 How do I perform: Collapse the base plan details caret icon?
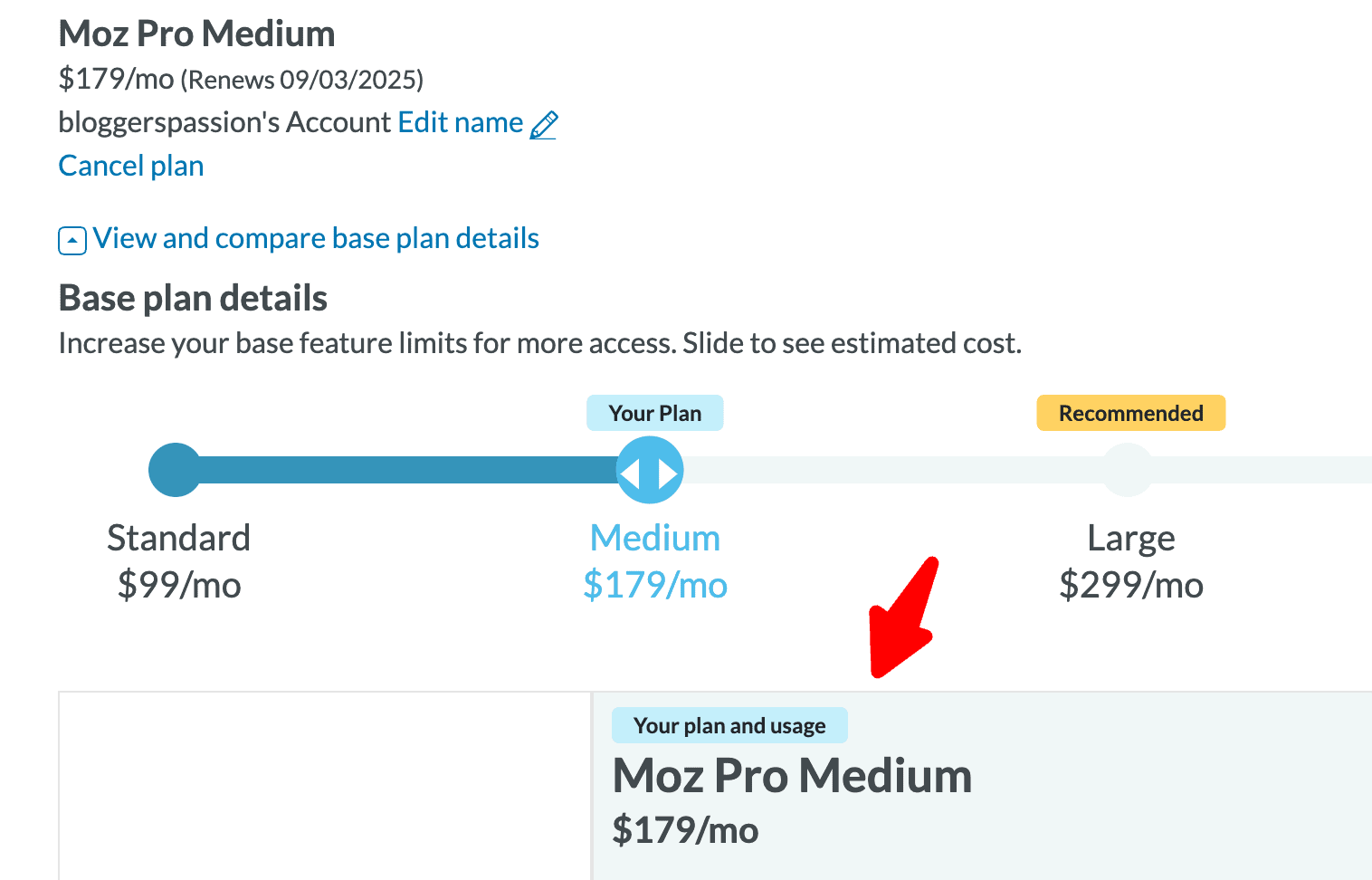[72, 241]
